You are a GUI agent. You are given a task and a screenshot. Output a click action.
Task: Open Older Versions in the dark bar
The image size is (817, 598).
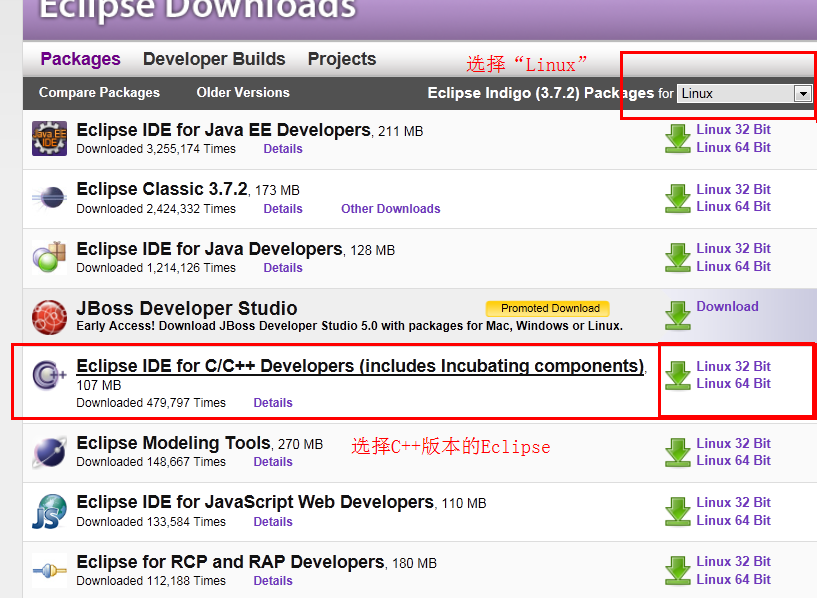coord(243,92)
